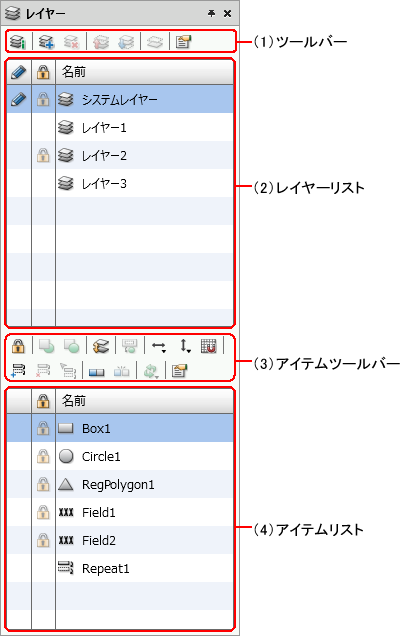Viewport: 400px width, 636px height.
Task: Pin the レイヤー panel
Action: [x=211, y=13]
